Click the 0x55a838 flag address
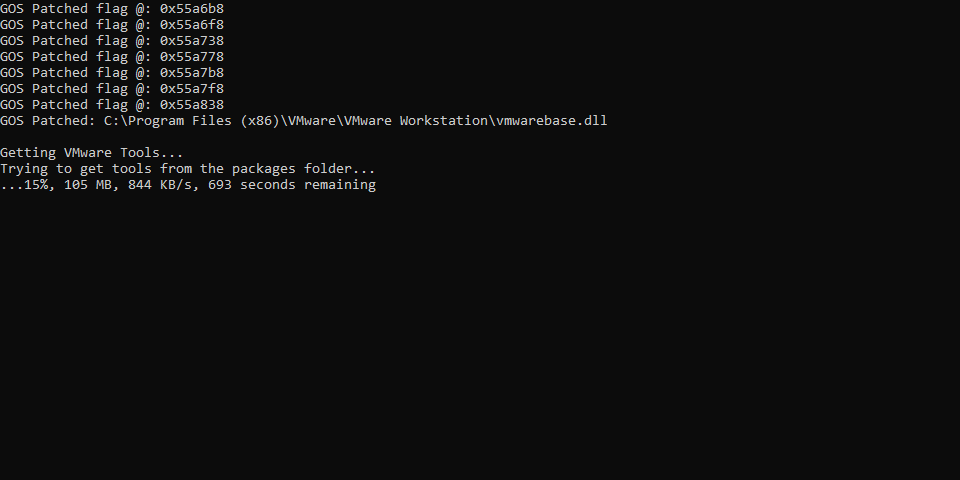Image resolution: width=960 pixels, height=480 pixels. click(192, 105)
